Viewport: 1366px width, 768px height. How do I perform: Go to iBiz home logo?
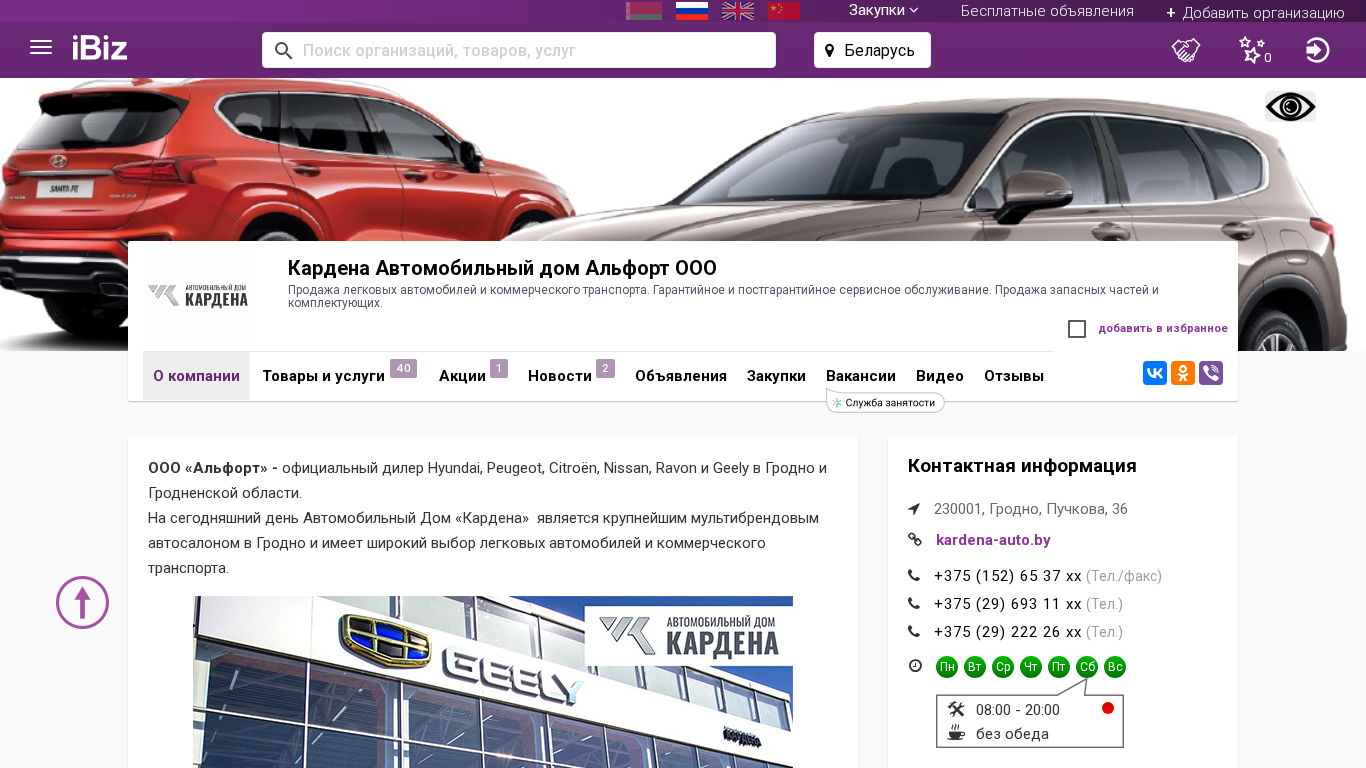[100, 48]
